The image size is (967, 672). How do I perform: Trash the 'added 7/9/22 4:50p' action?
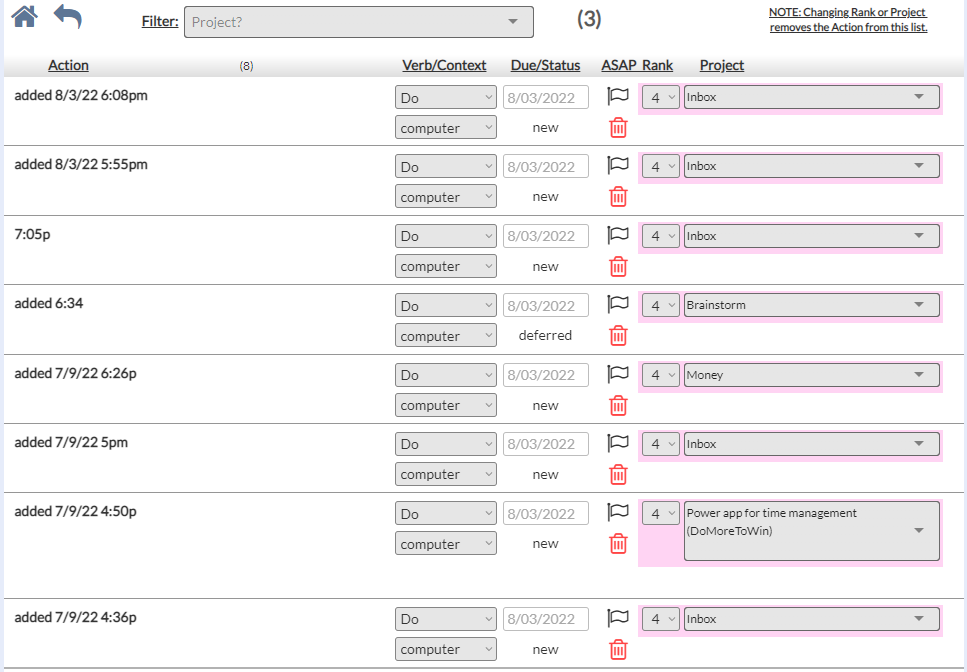click(x=619, y=544)
